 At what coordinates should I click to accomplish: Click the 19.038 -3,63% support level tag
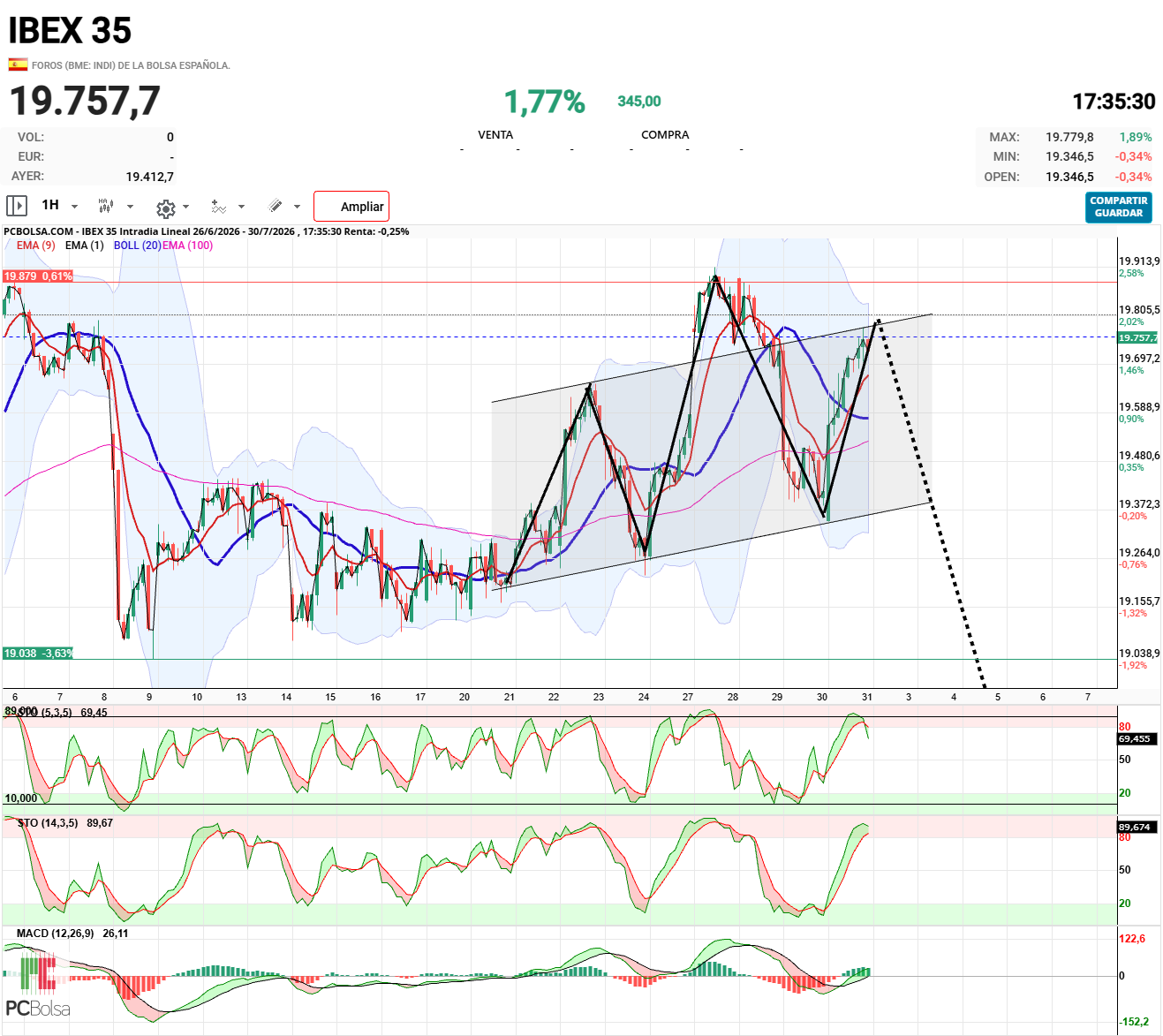coord(38,654)
